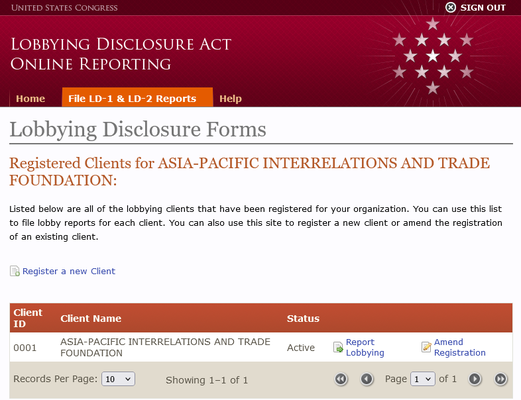This screenshot has height=400, width=521.
Task: Click the United States Congress header text
Action: point(64,8)
